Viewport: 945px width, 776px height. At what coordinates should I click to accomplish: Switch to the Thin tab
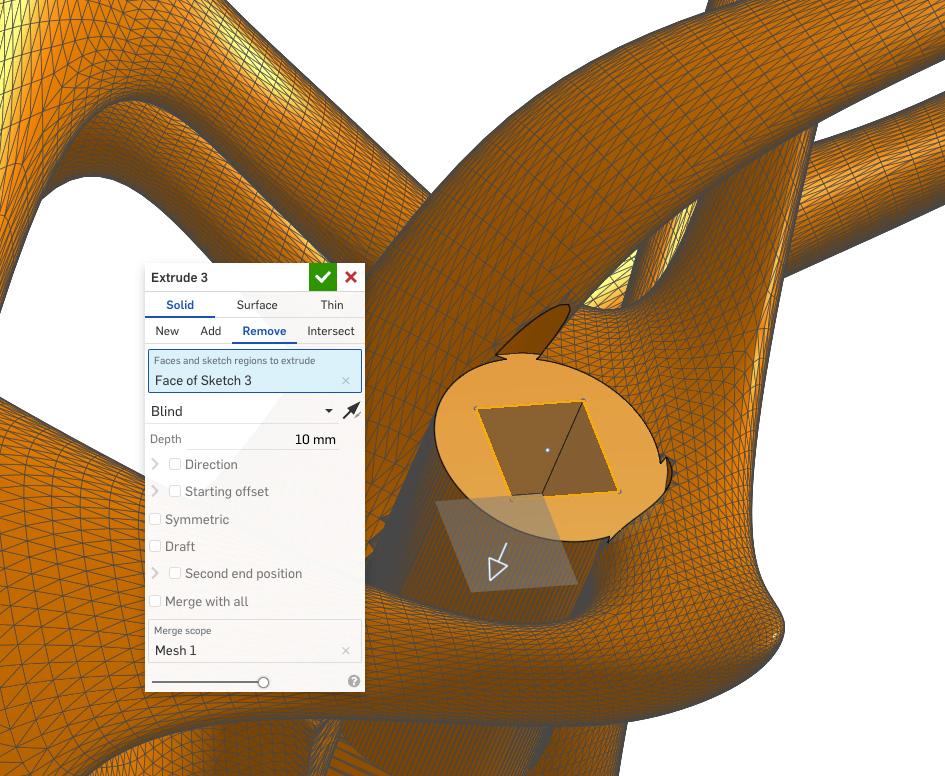[x=331, y=305]
